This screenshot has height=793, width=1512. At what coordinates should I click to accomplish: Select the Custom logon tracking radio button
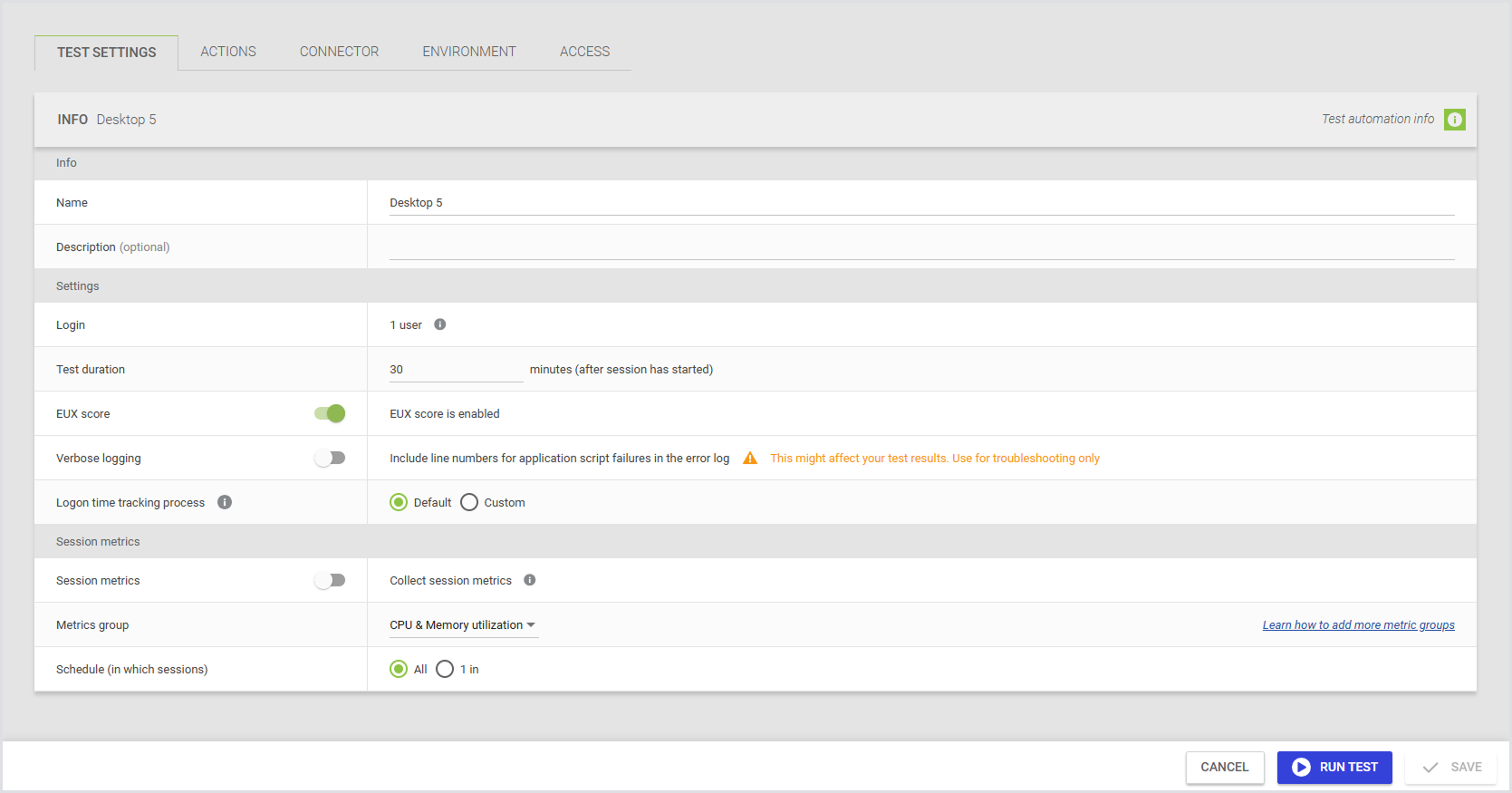469,502
